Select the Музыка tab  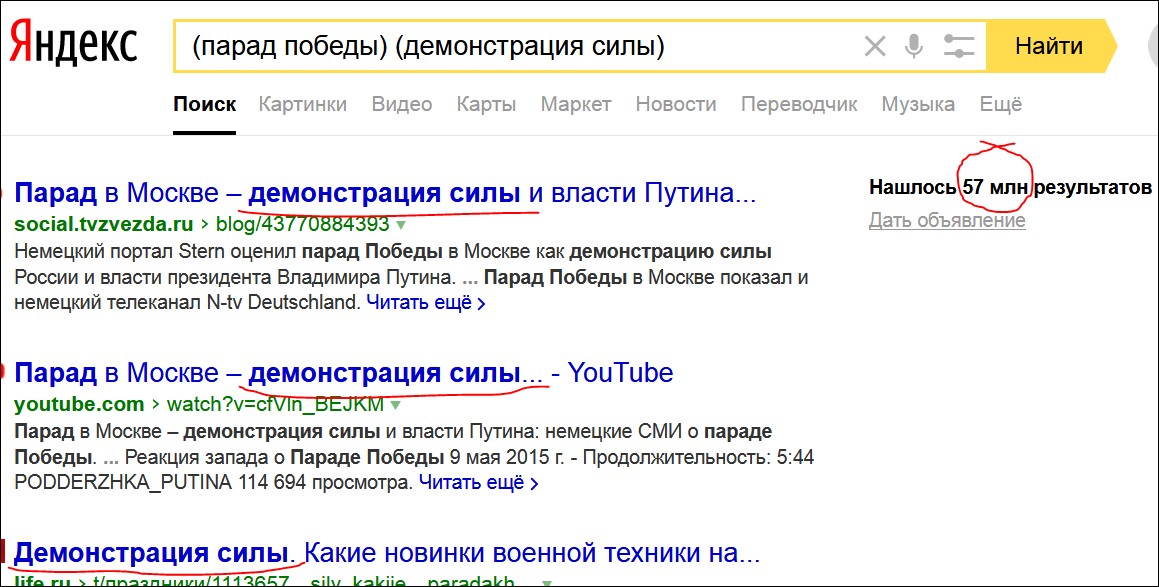918,104
